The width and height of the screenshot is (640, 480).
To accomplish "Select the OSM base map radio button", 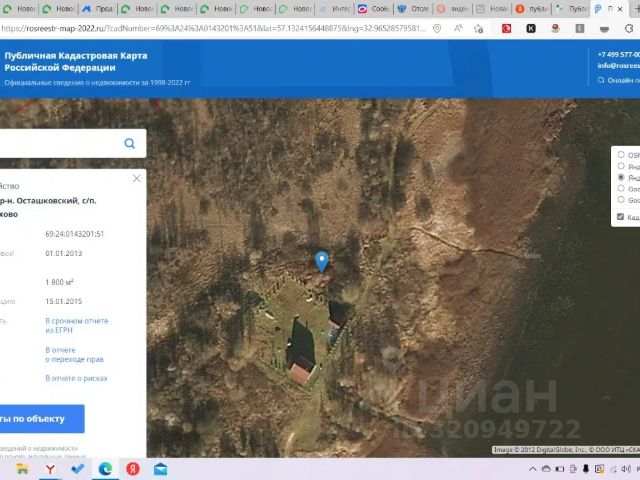I will click(x=621, y=155).
